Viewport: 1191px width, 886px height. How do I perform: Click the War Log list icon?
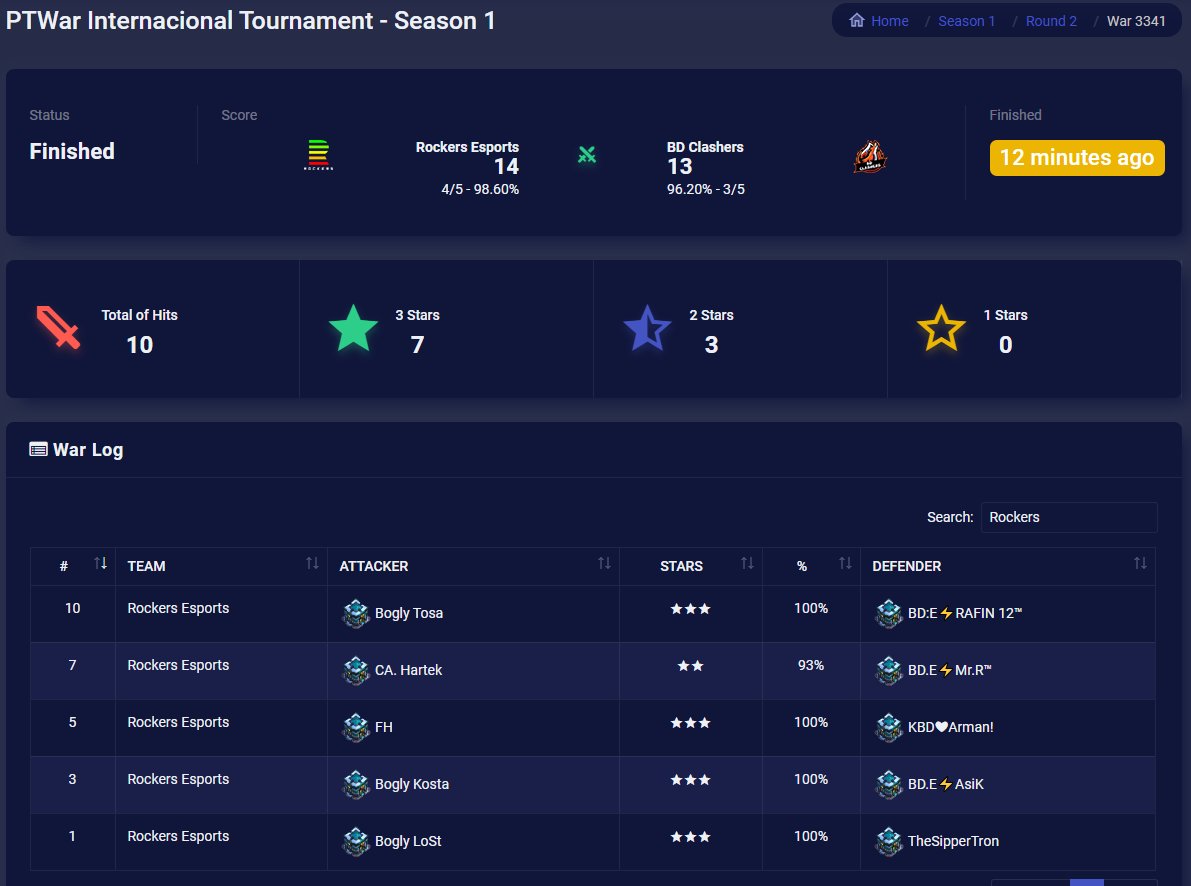38,449
